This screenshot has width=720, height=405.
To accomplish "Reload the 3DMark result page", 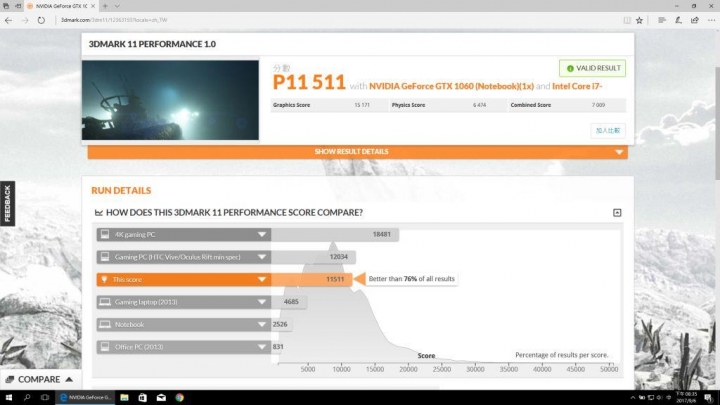I will [x=41, y=20].
